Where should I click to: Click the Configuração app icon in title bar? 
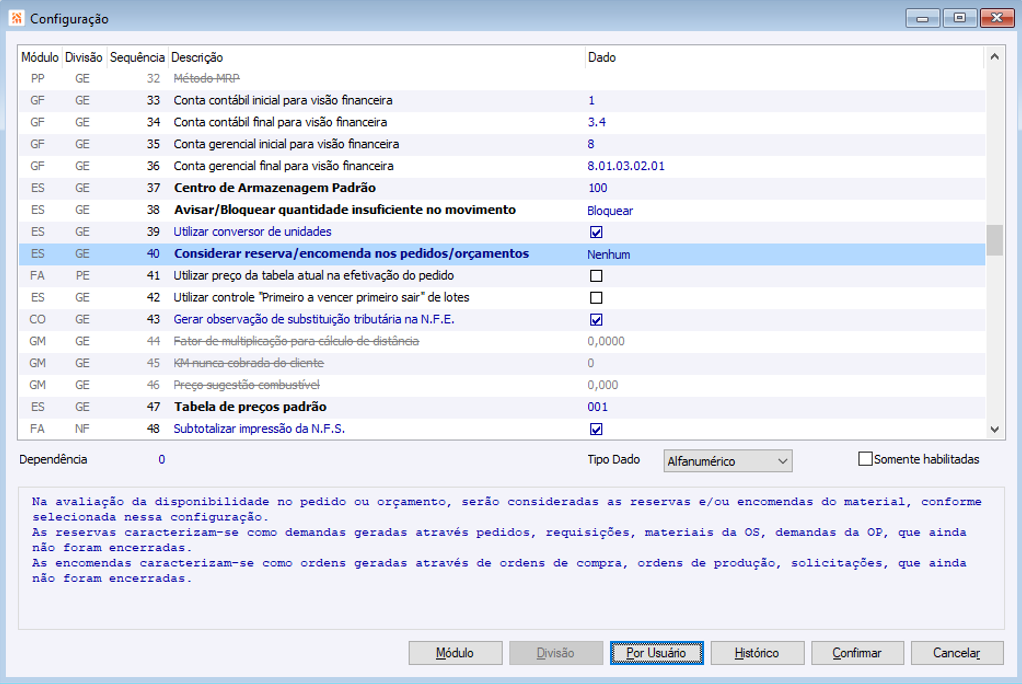click(x=16, y=18)
